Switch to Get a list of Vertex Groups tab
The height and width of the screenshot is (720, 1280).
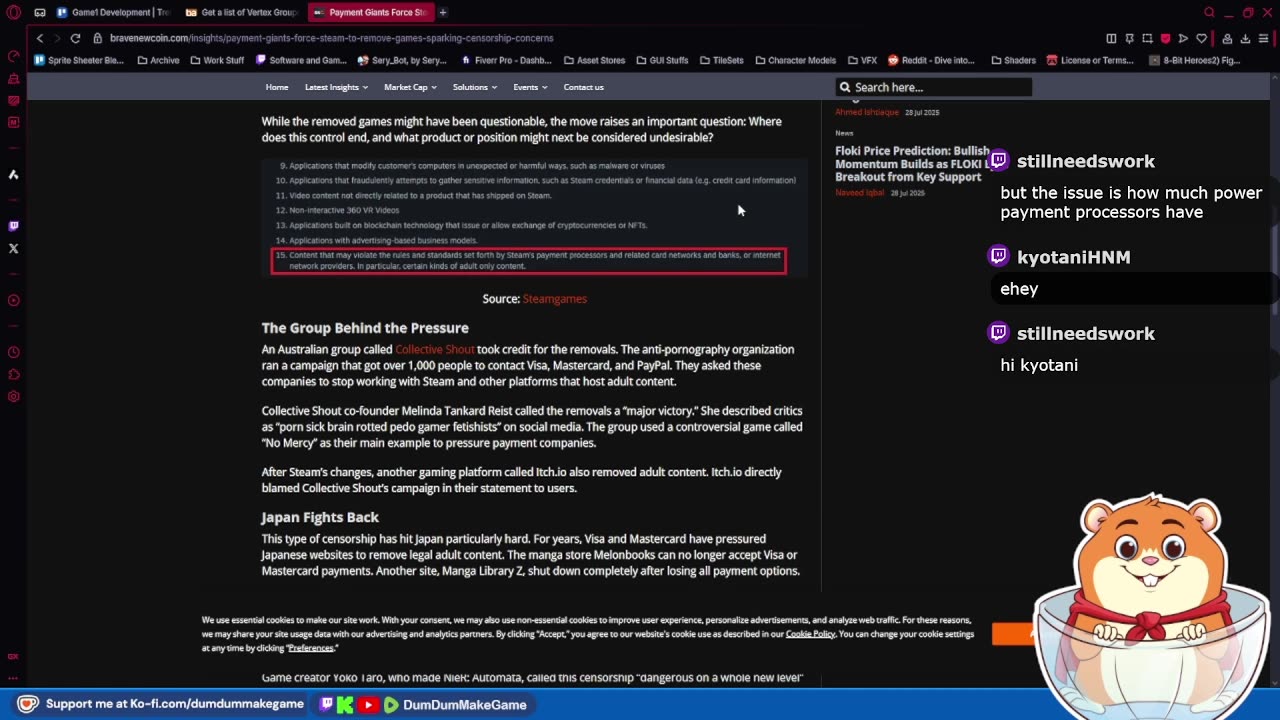242,12
